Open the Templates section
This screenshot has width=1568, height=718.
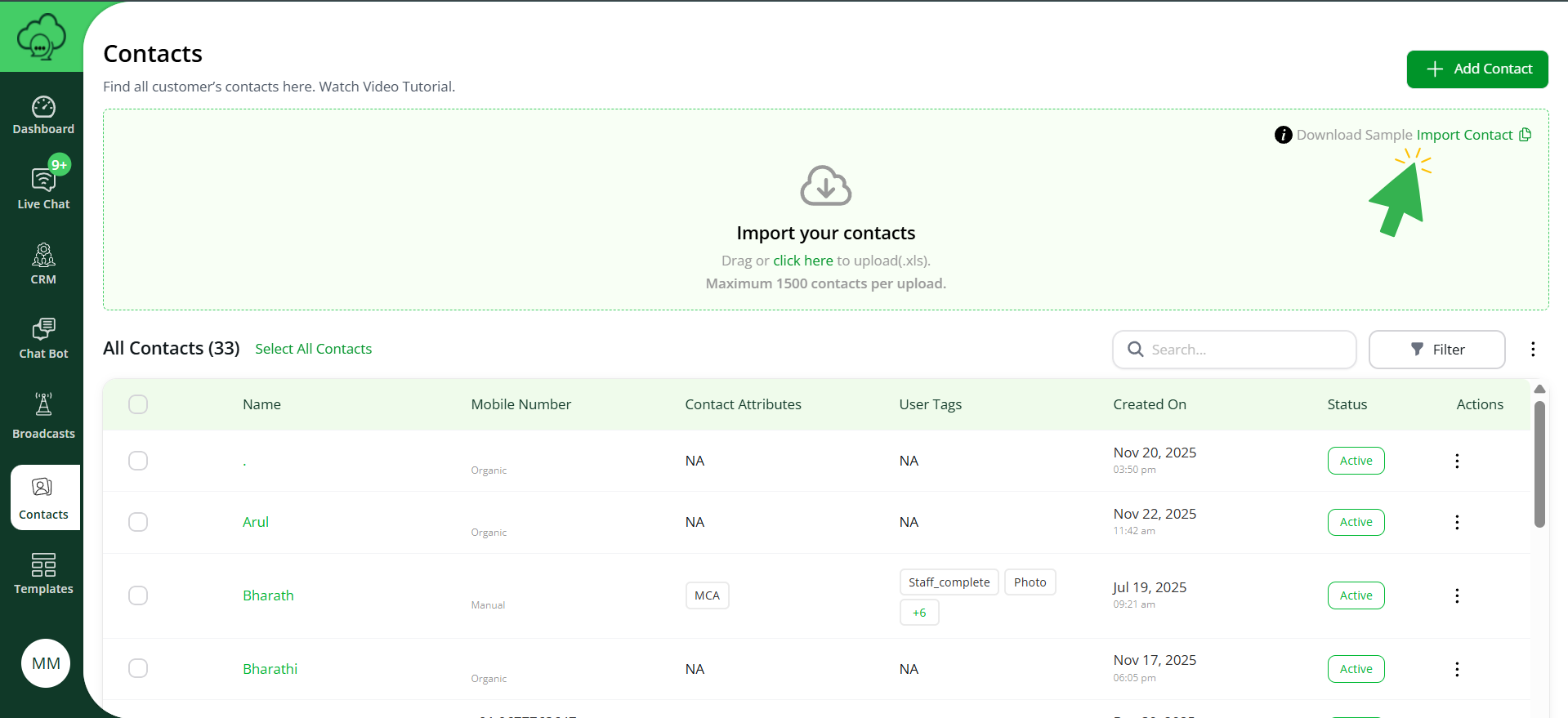[43, 573]
